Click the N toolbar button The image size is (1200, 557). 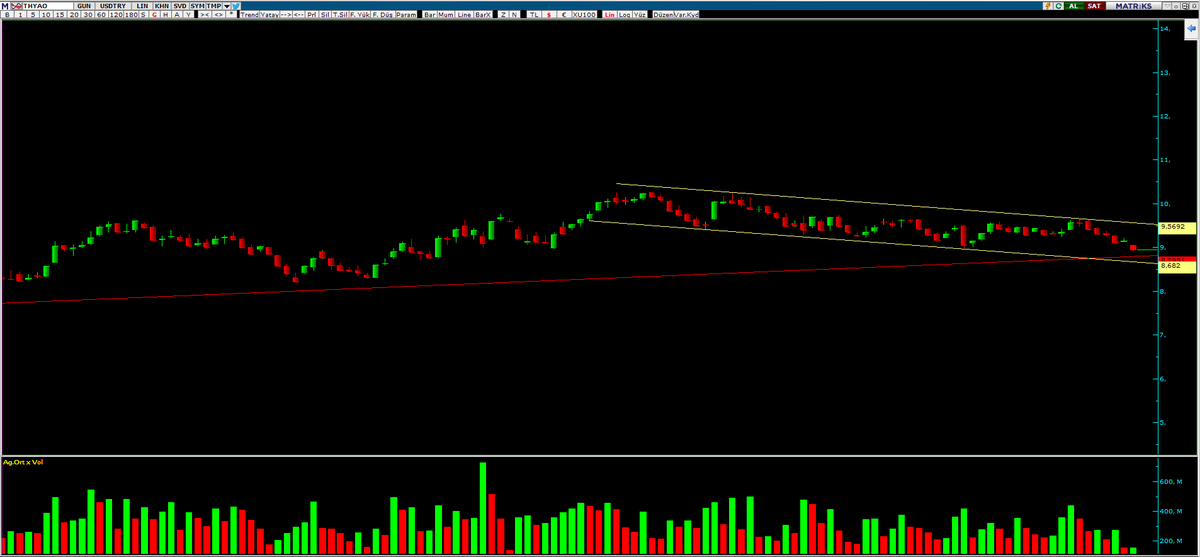pyautogui.click(x=514, y=15)
